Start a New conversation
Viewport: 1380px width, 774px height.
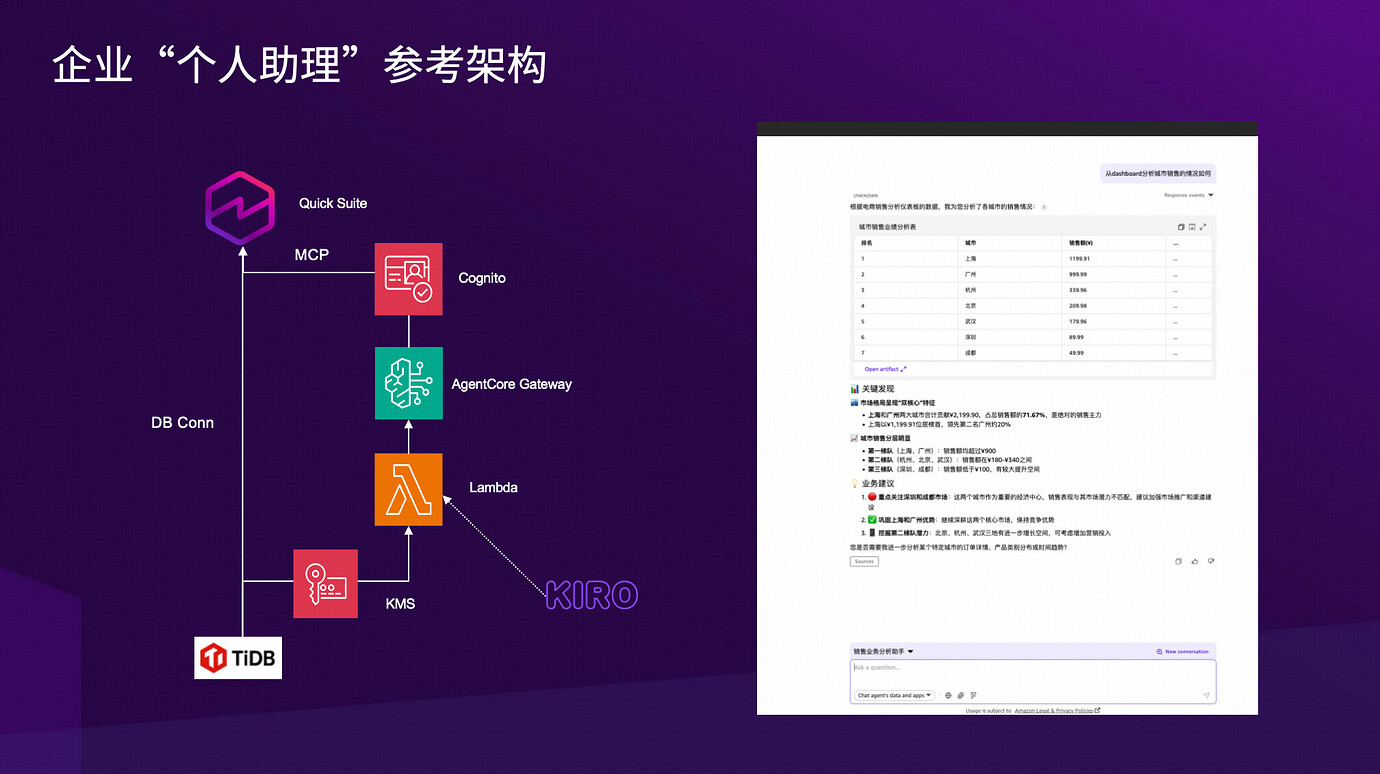click(x=1184, y=650)
